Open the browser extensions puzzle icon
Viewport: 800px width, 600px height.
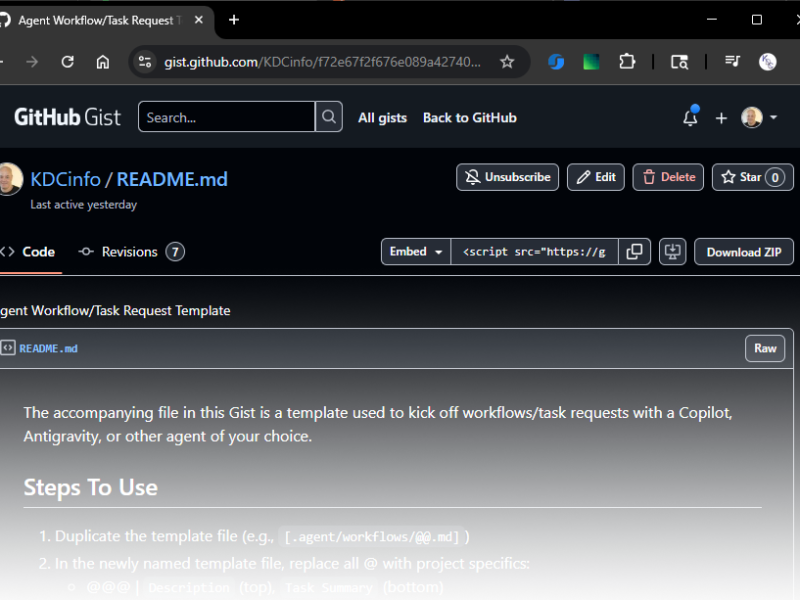click(x=627, y=61)
